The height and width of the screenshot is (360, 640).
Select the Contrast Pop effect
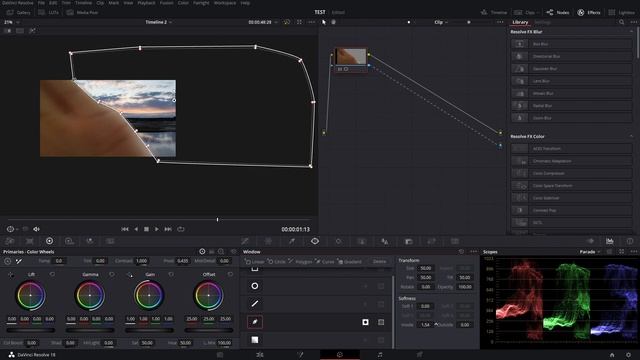[571, 210]
